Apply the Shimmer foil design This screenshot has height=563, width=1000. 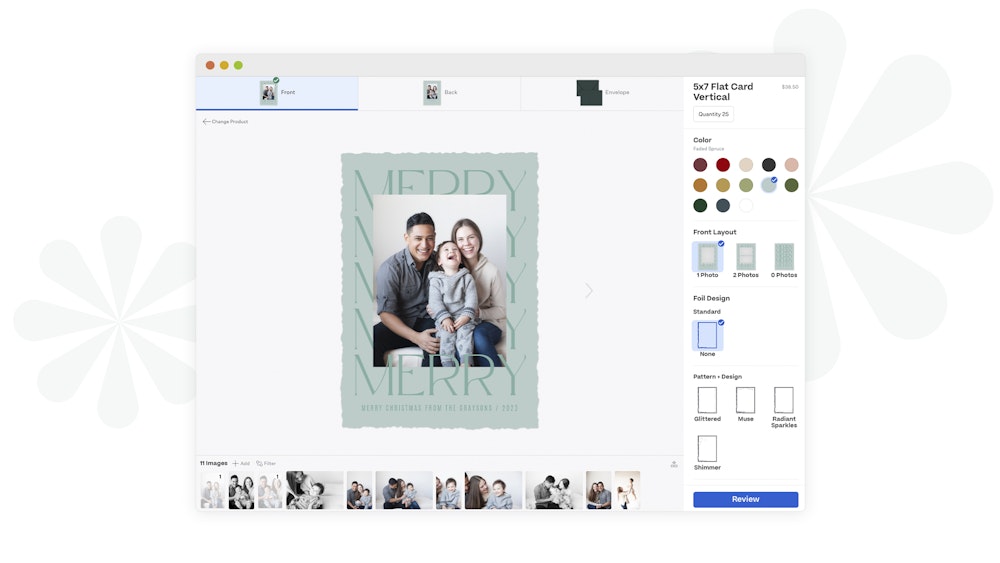(x=707, y=448)
